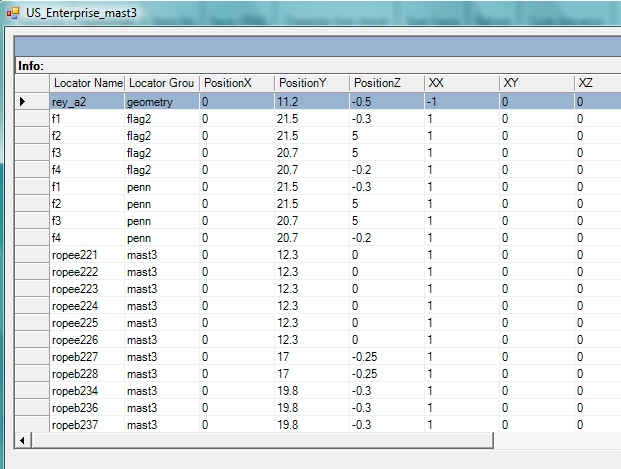The image size is (621, 469).
Task: Select the ropeb236 locator cell
Action: (x=87, y=408)
